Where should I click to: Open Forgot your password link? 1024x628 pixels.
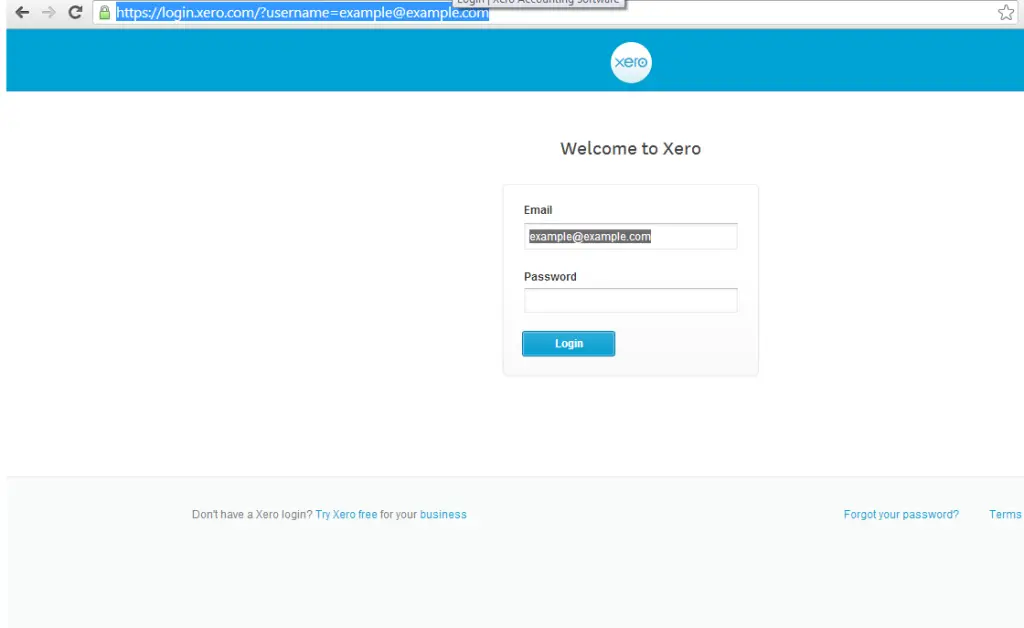point(901,514)
